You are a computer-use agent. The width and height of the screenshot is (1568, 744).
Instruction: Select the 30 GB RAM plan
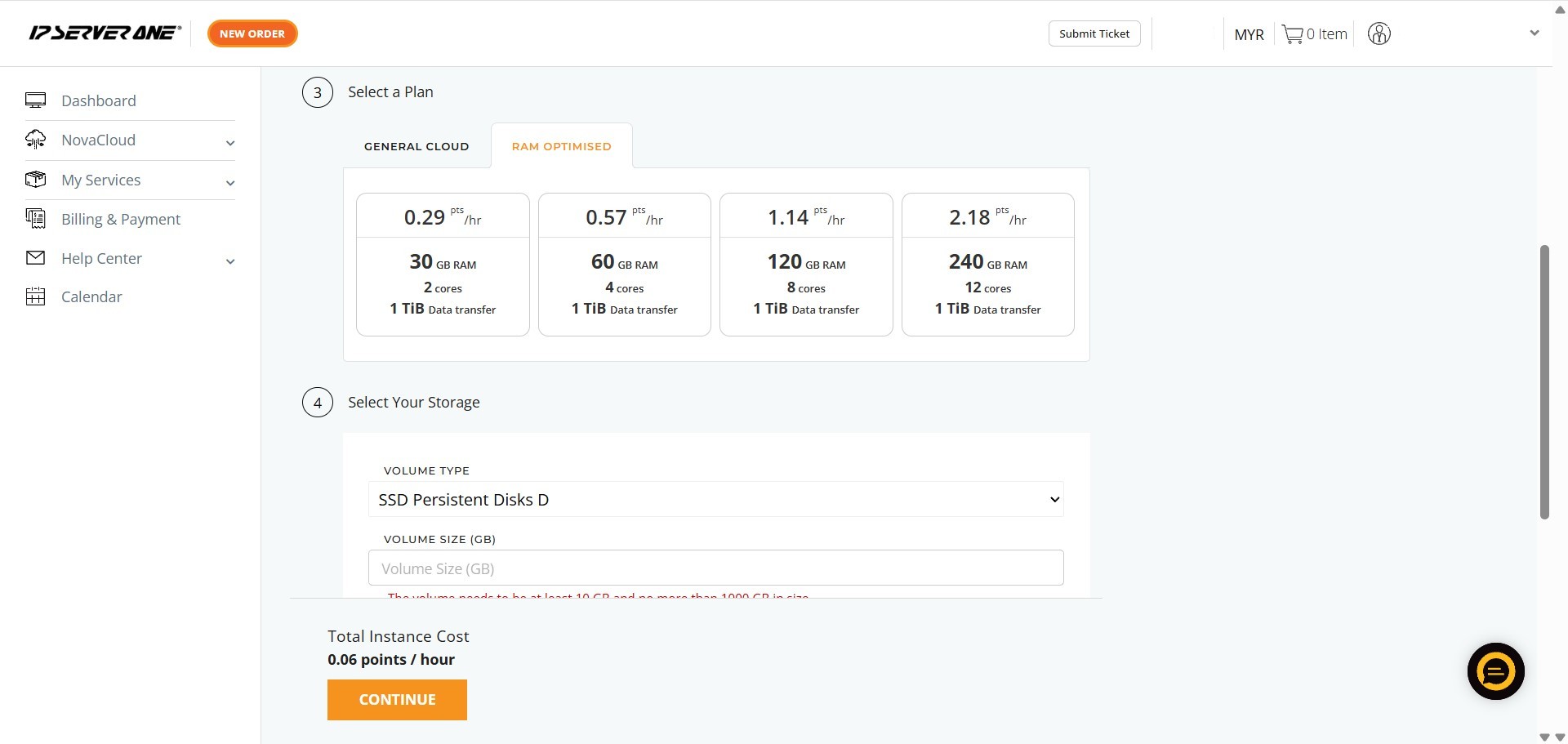pos(443,265)
